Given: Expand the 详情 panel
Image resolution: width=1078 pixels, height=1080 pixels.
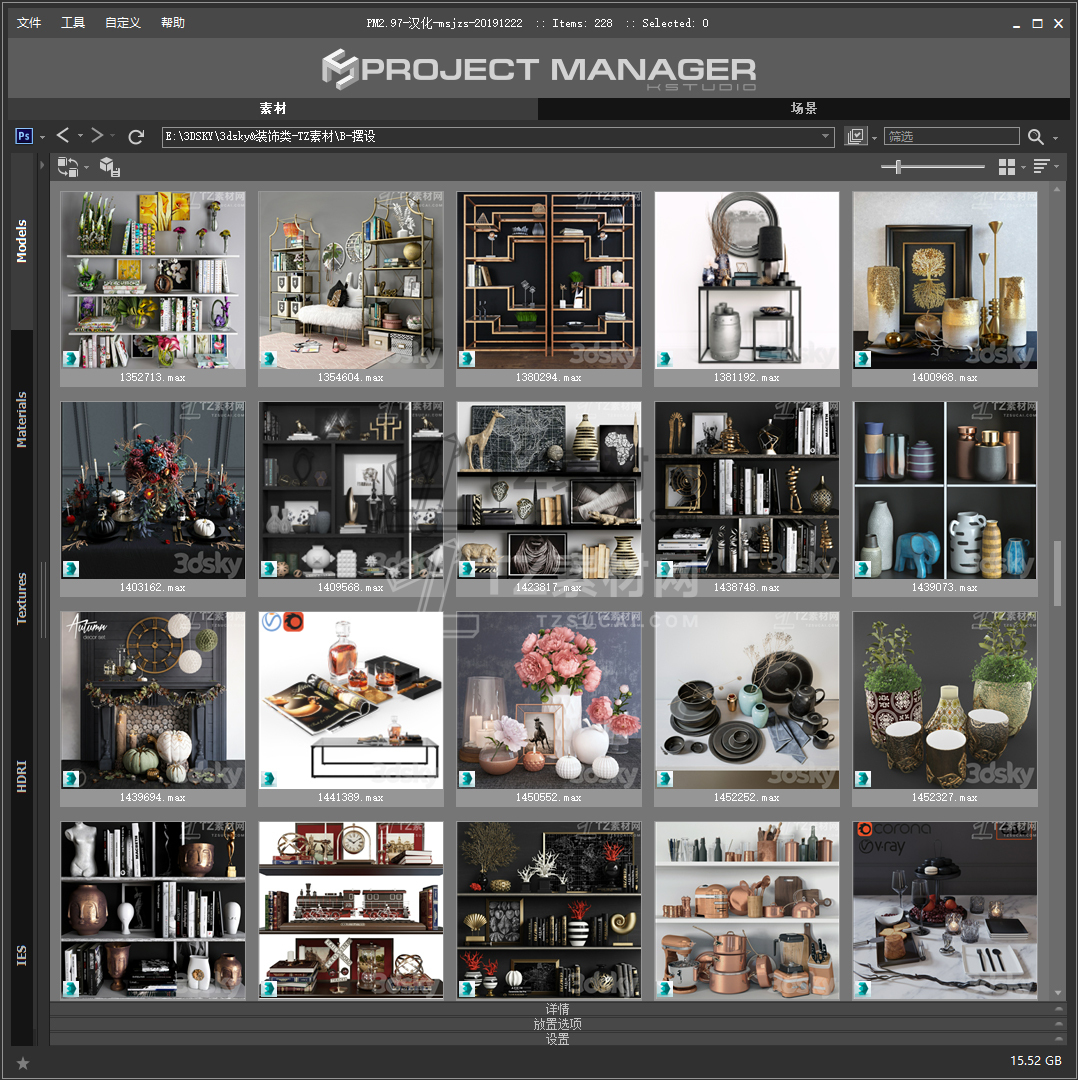Looking at the screenshot, I should pyautogui.click(x=557, y=1009).
